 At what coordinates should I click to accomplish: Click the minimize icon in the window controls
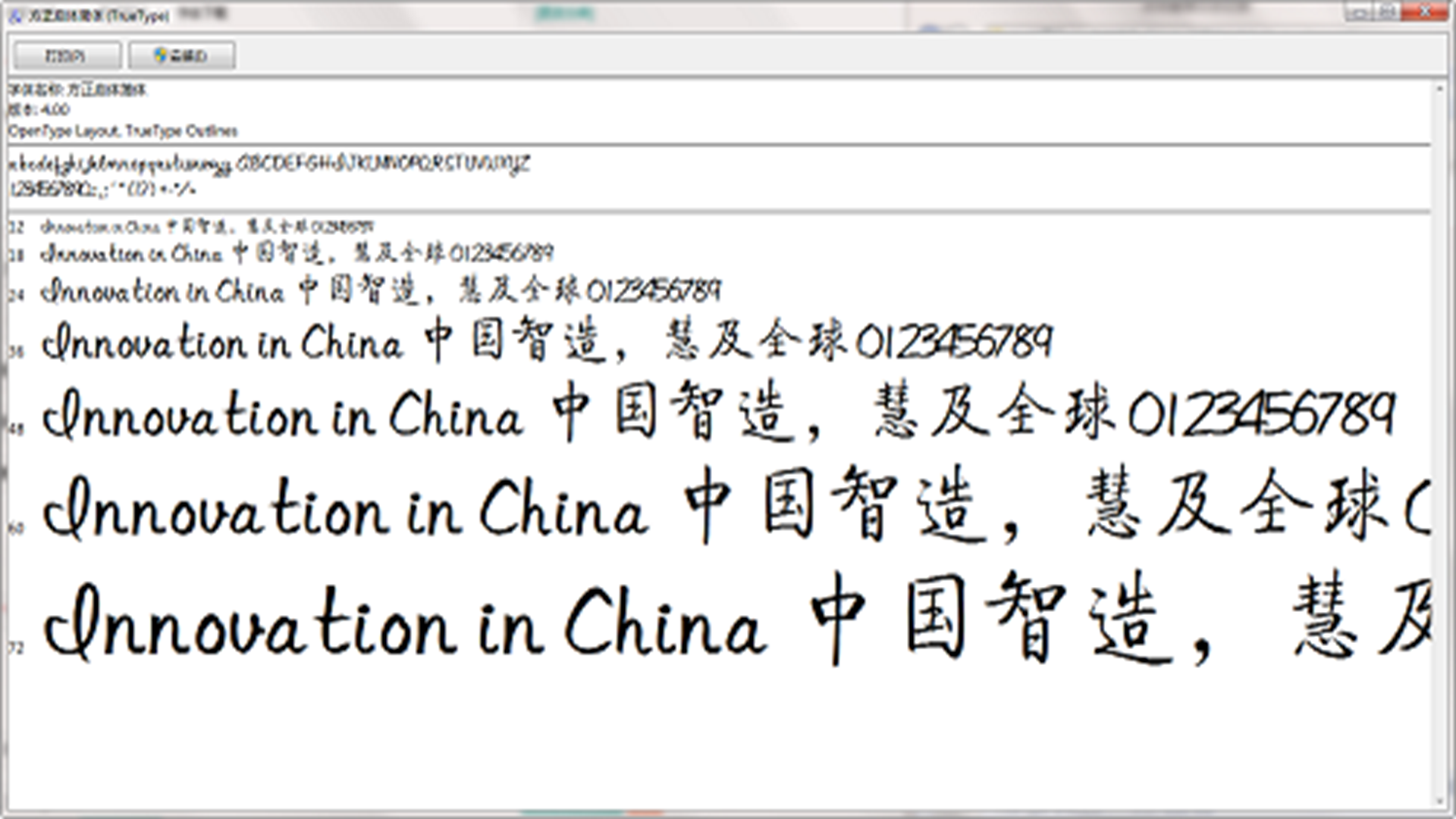pos(1360,11)
